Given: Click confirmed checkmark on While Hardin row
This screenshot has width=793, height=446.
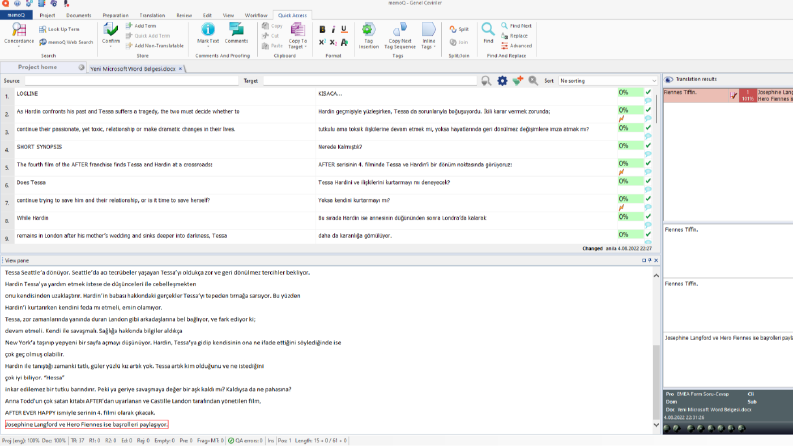Looking at the screenshot, I should 648,216.
